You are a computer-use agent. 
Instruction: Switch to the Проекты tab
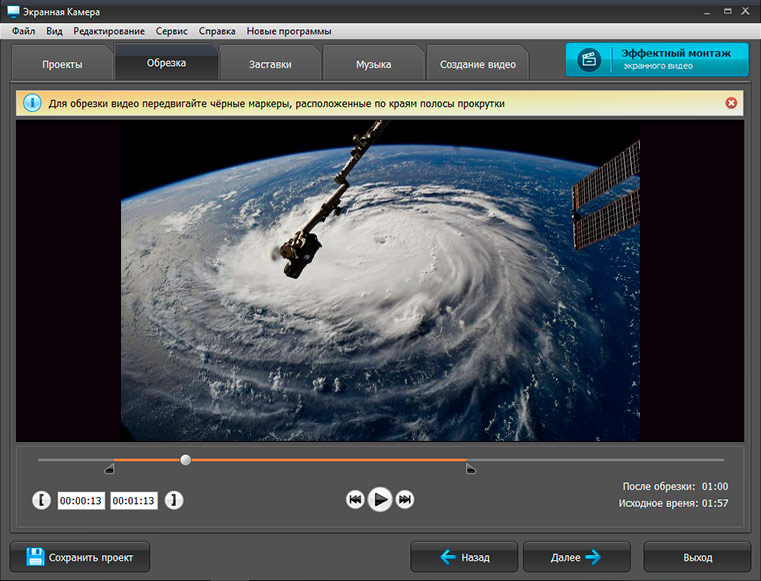[62, 64]
